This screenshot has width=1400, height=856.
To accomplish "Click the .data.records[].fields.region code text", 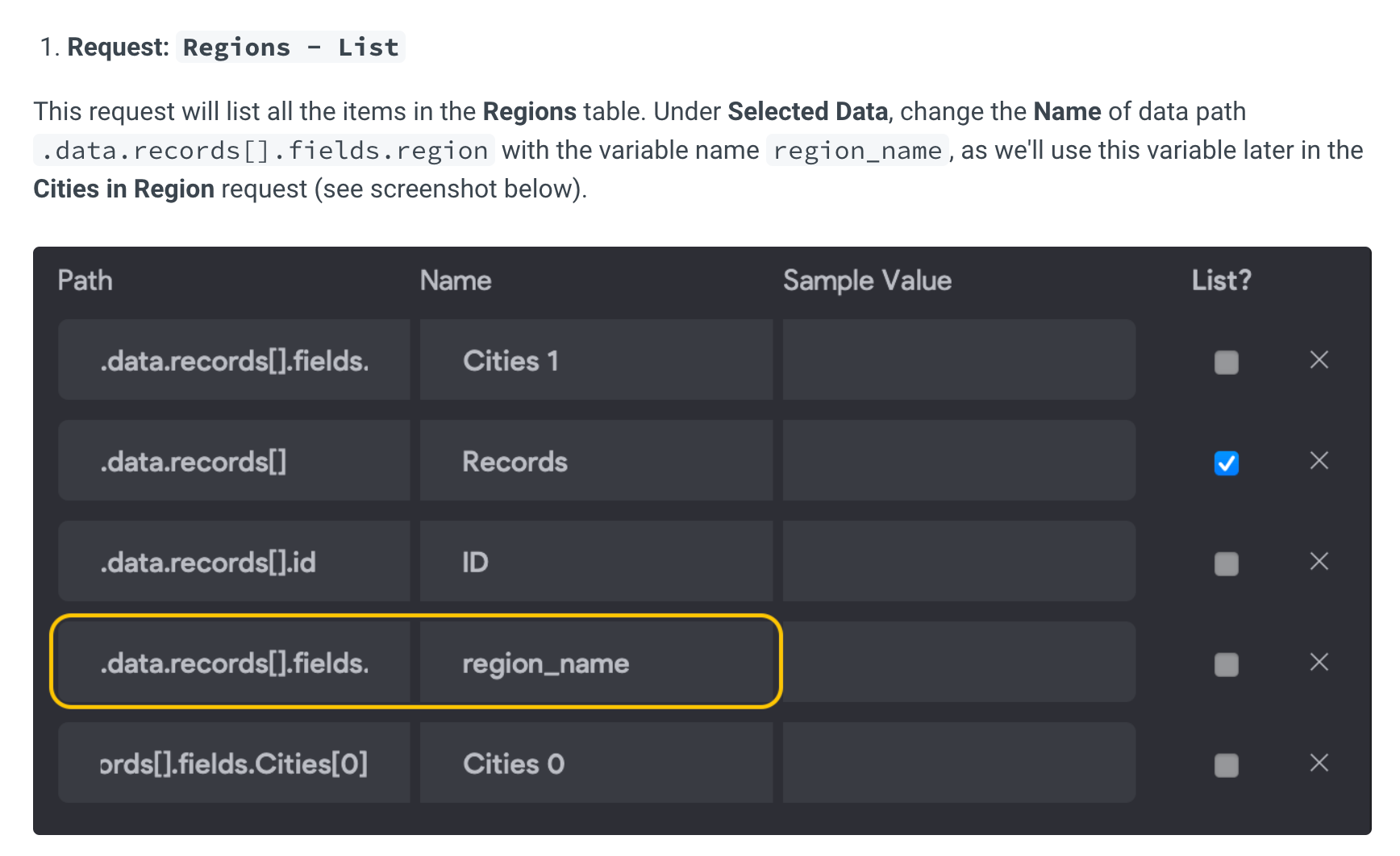I will pyautogui.click(x=265, y=151).
